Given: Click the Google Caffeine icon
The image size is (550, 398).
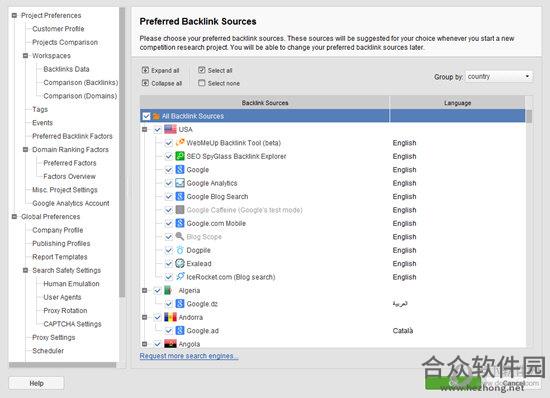Looking at the screenshot, I should click(x=180, y=210).
